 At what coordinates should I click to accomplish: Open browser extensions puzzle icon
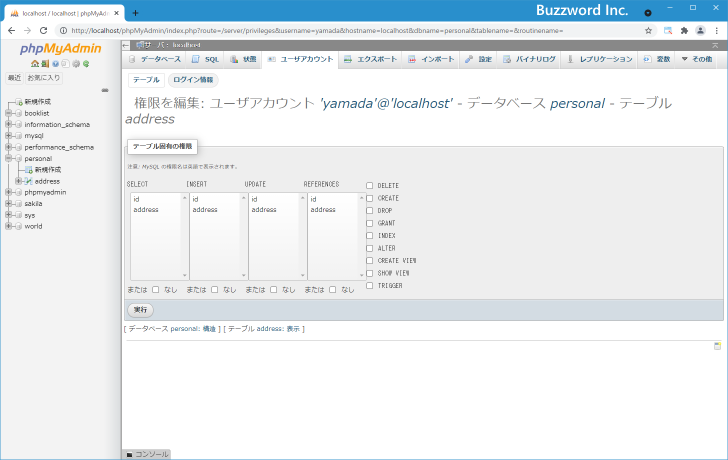pos(684,31)
